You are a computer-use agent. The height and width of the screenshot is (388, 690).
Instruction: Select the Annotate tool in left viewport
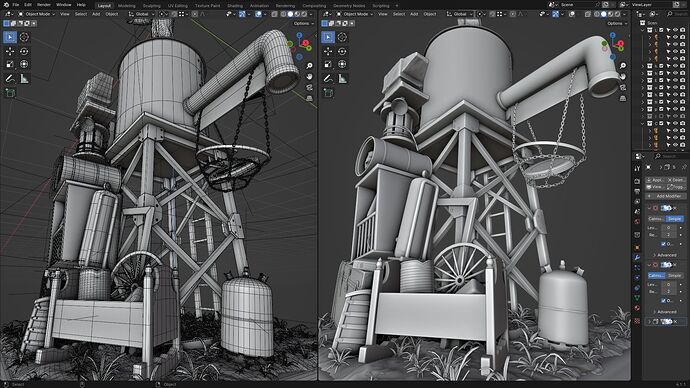10,79
